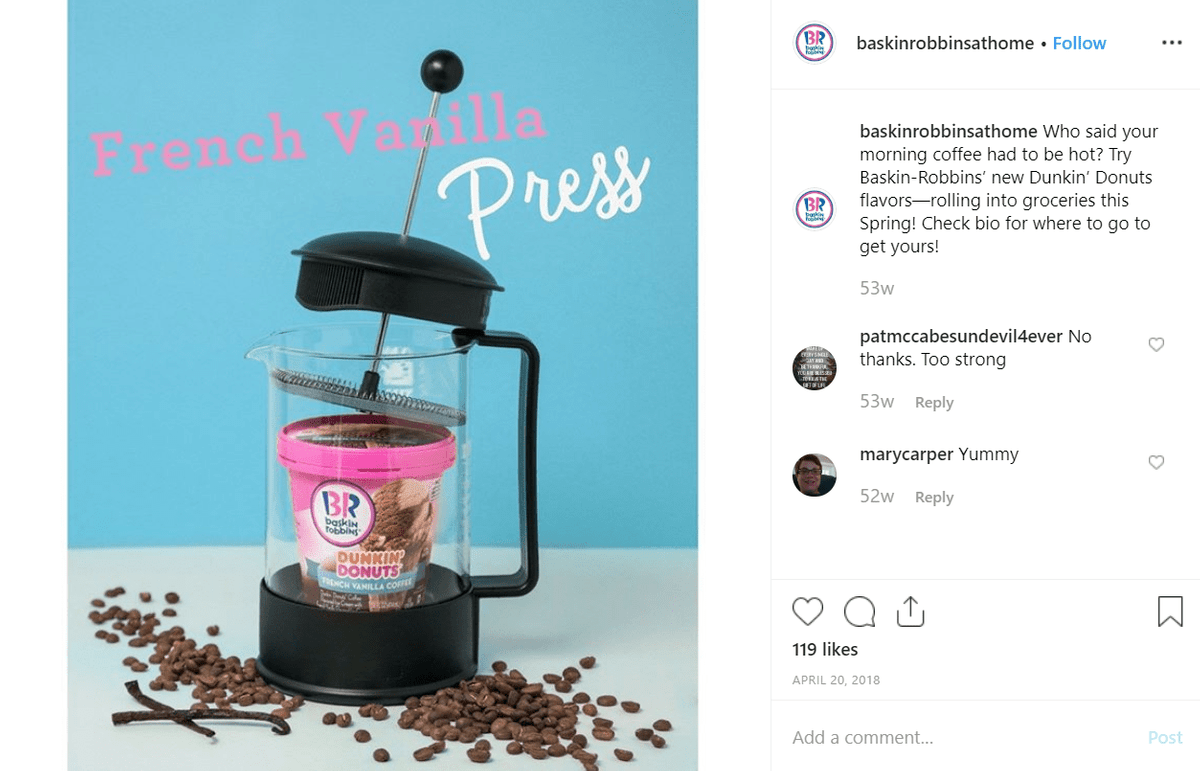Like the post with heart icon
The height and width of the screenshot is (771, 1200).
[808, 611]
